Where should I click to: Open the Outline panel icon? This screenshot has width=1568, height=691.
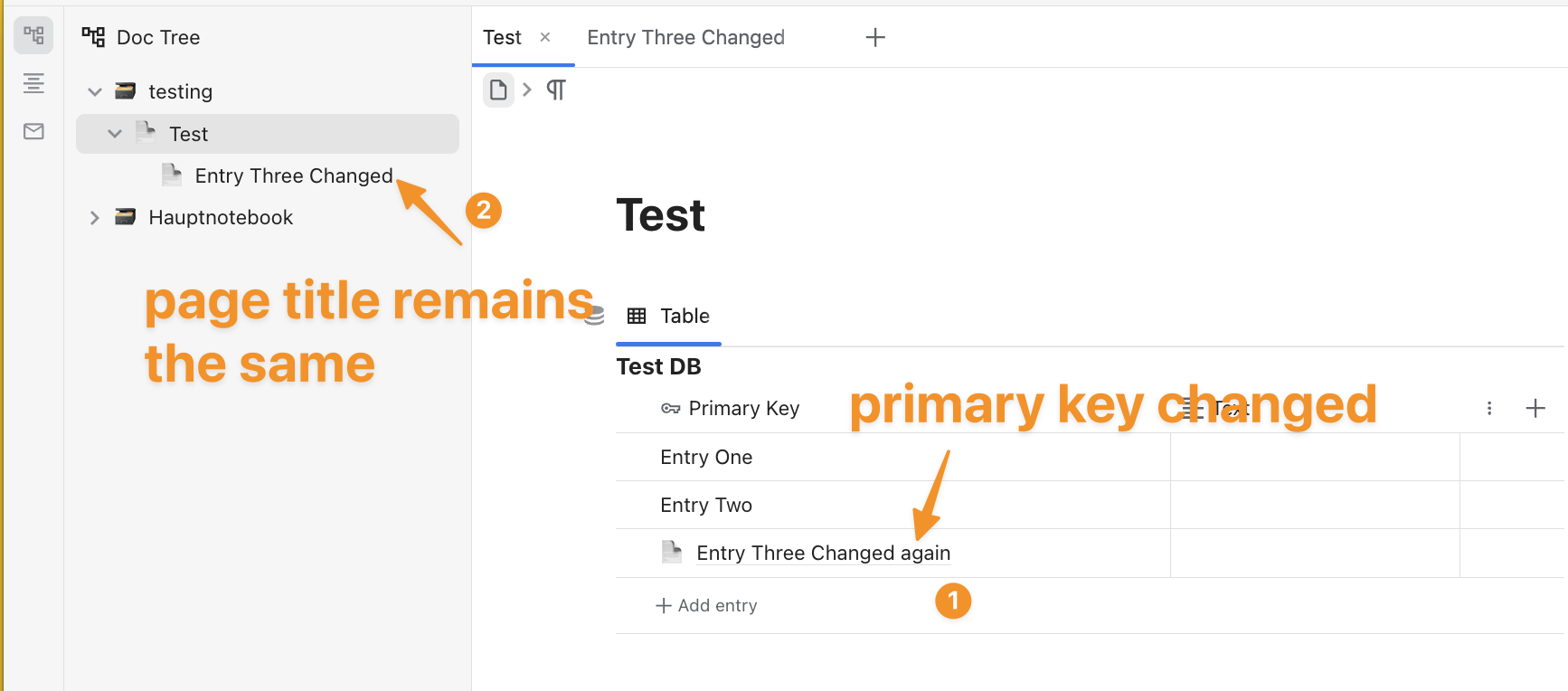[x=33, y=84]
